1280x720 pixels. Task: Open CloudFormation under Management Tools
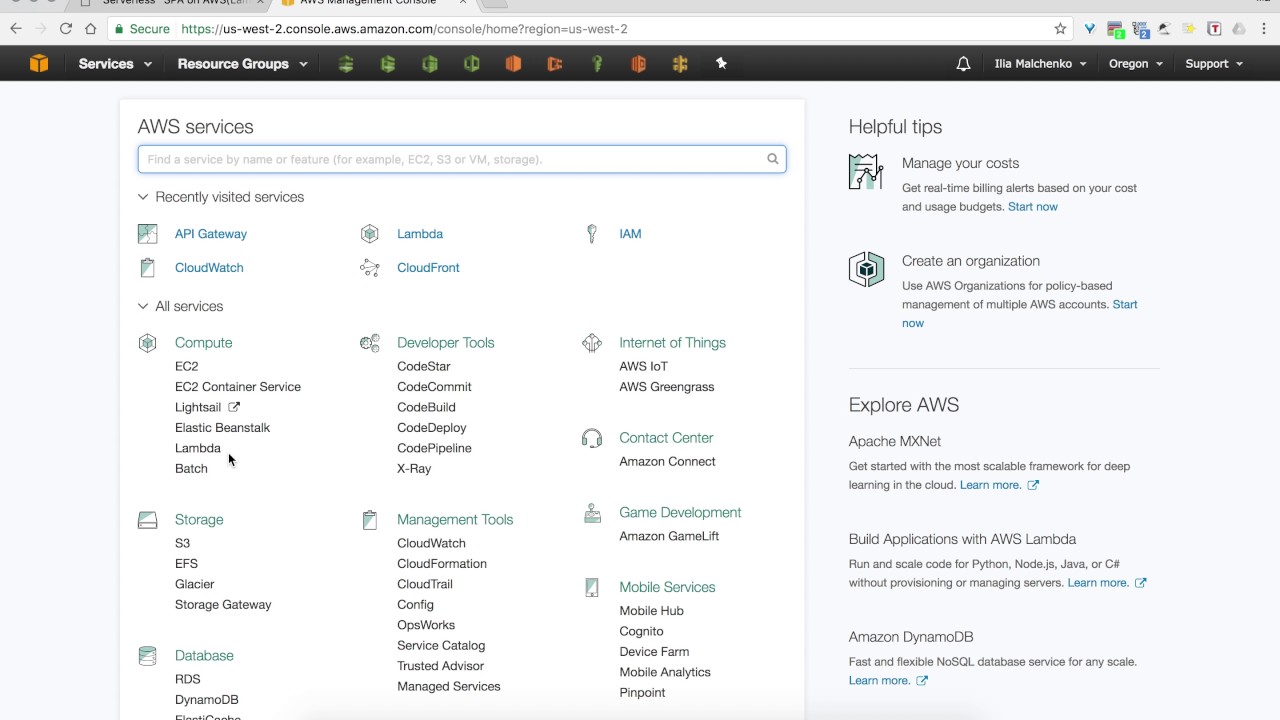pos(442,564)
